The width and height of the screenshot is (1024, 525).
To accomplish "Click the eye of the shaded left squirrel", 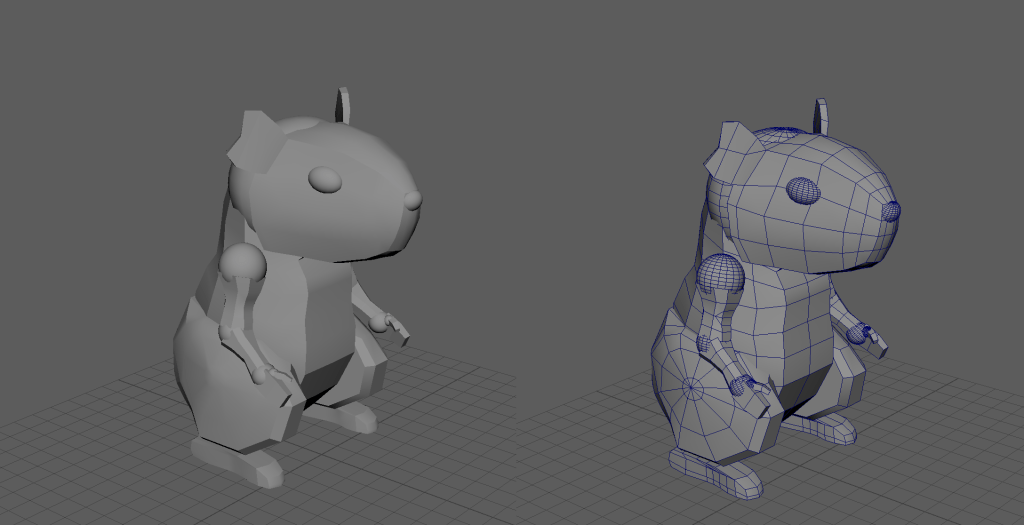I will [325, 179].
